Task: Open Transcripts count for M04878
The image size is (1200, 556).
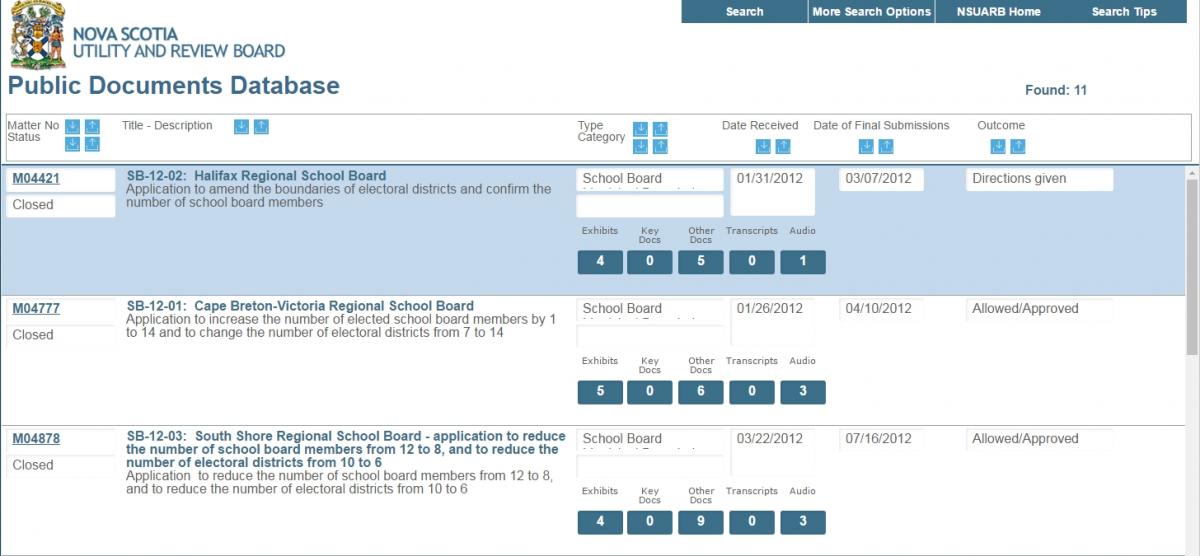Action: pos(752,522)
